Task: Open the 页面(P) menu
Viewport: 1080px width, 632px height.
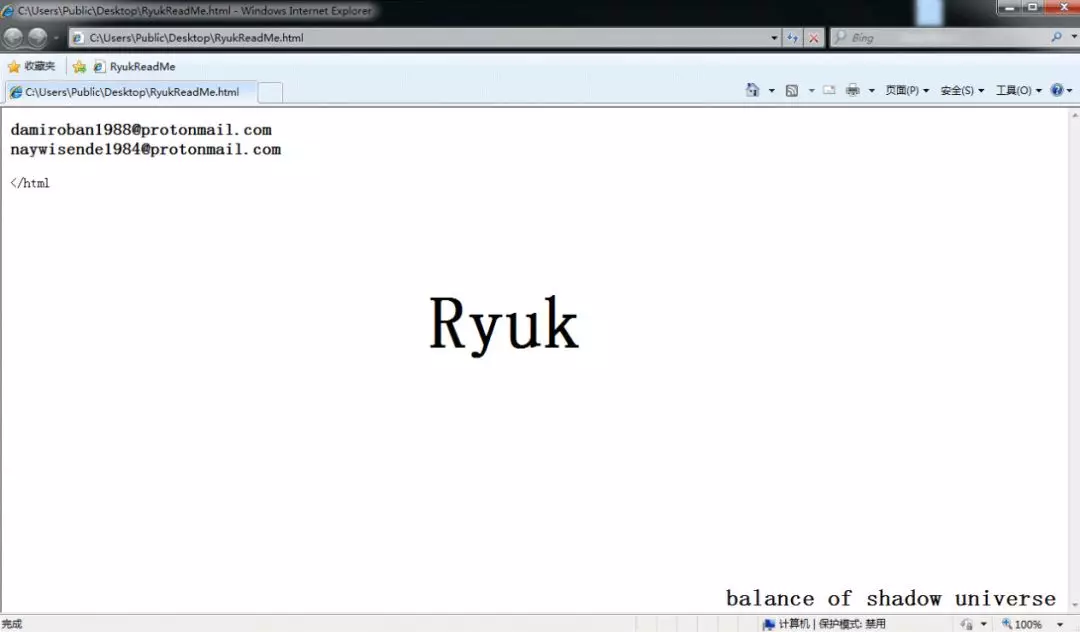Action: coord(907,90)
